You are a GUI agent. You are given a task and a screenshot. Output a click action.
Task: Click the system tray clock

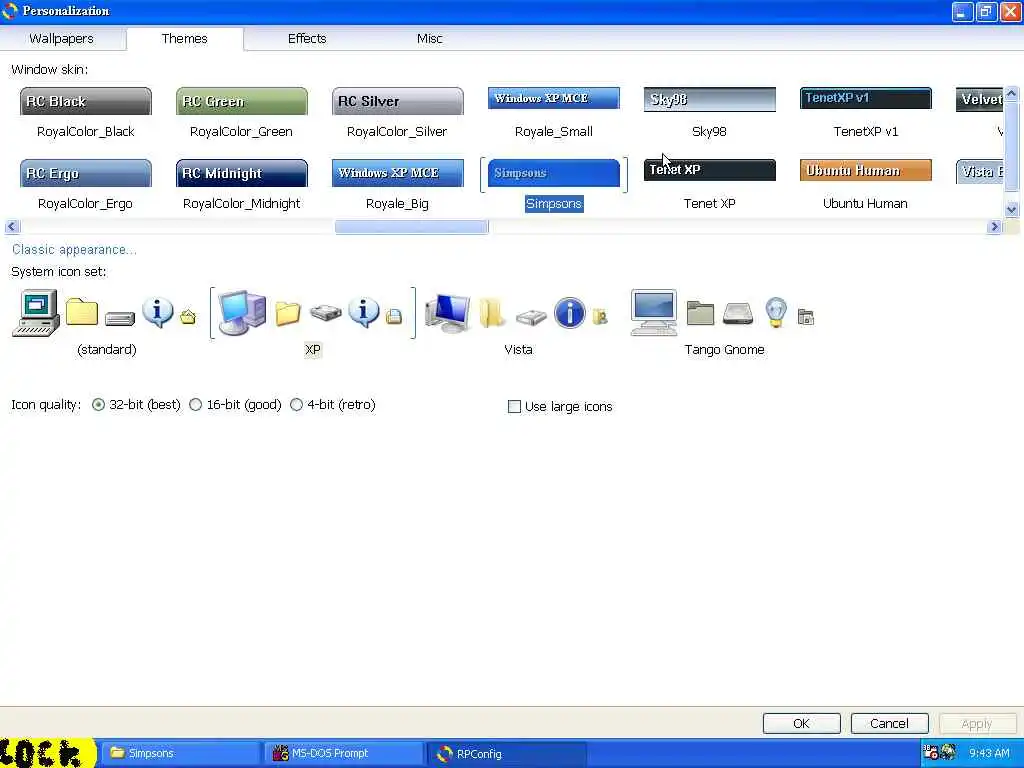989,754
